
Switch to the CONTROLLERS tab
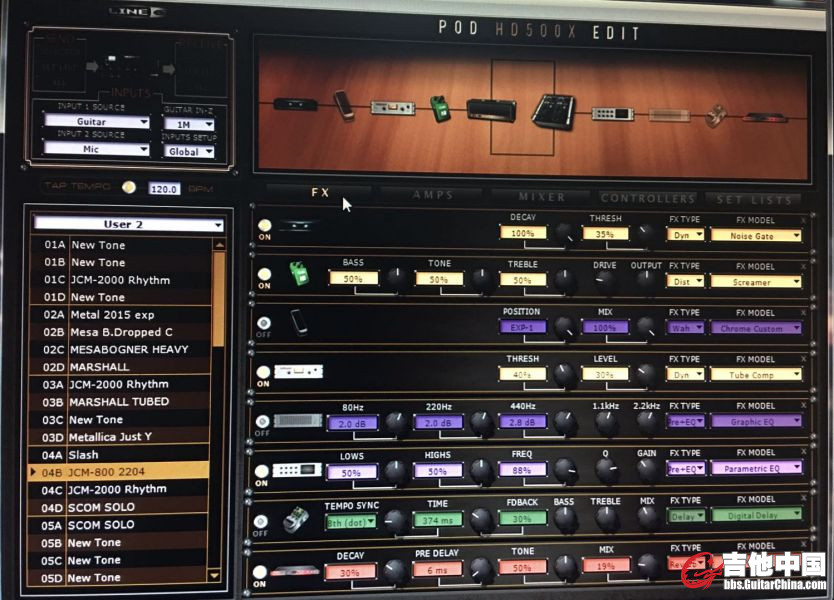[x=648, y=198]
